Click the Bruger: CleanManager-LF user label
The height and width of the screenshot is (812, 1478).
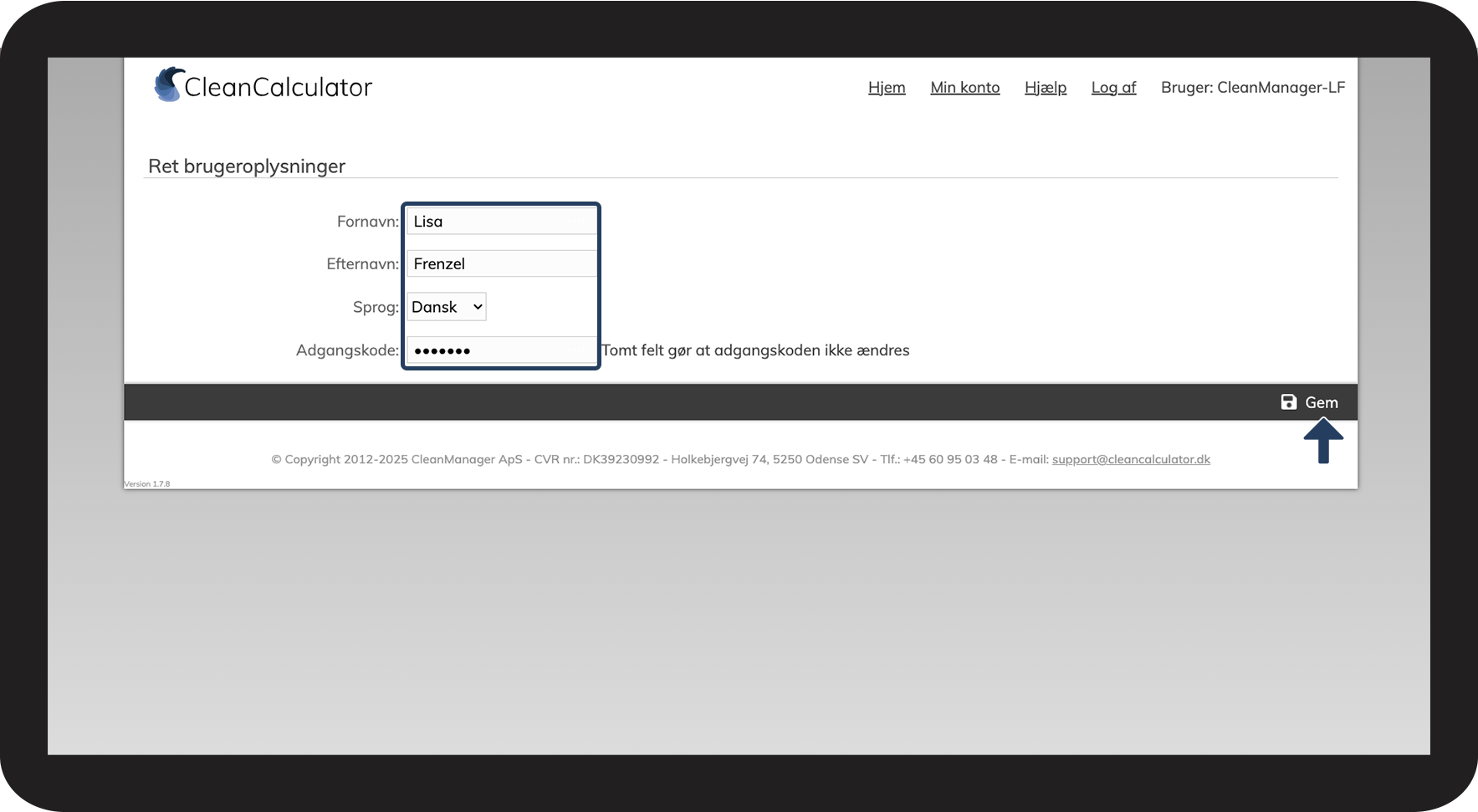(1252, 88)
